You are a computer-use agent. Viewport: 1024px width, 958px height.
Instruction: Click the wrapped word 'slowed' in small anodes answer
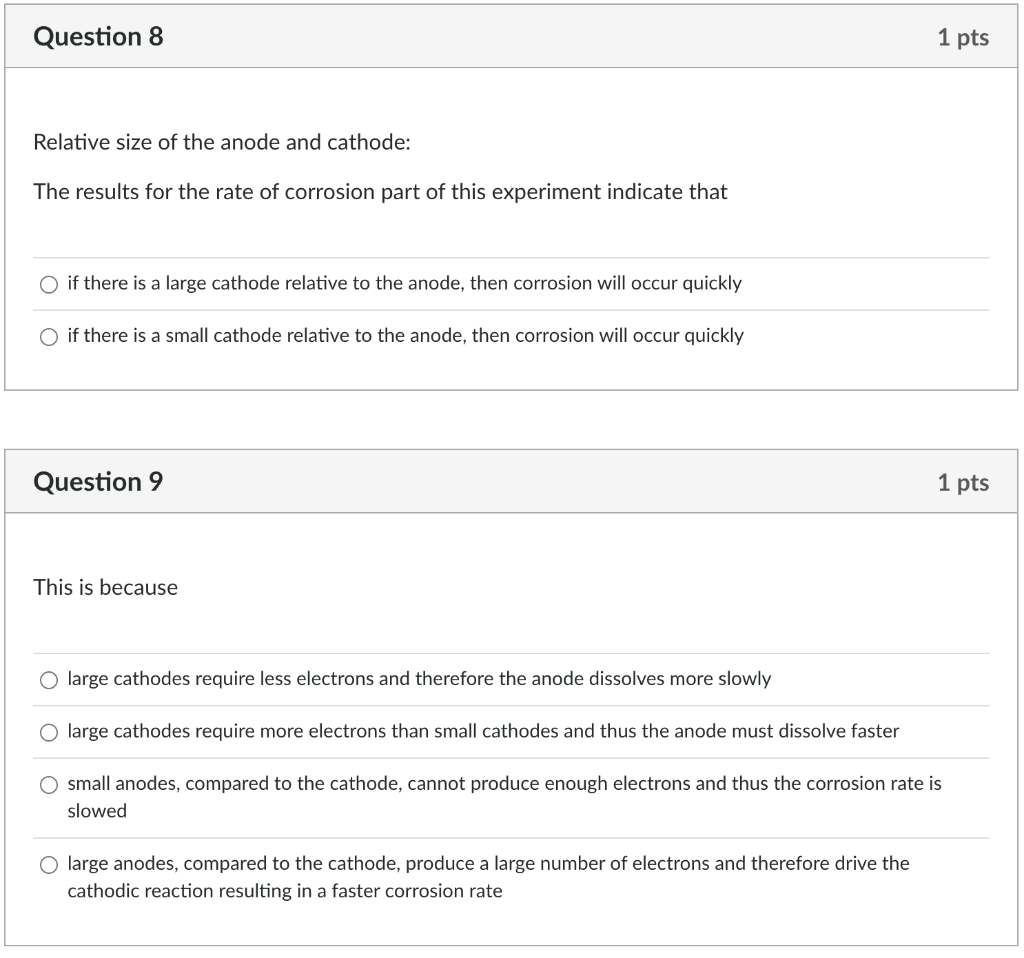pyautogui.click(x=97, y=811)
